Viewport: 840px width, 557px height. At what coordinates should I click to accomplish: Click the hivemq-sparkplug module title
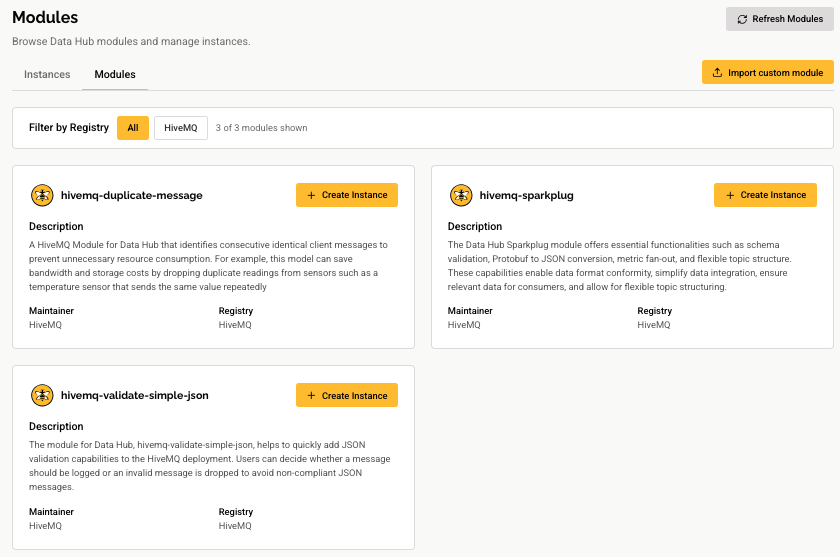point(526,195)
